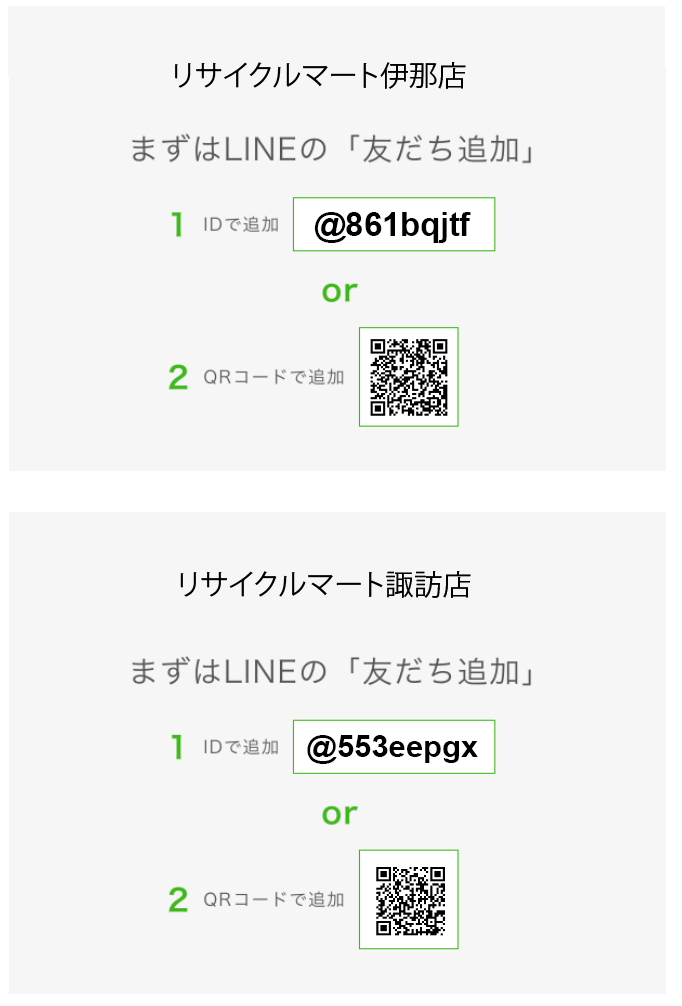Screen dimensions: 682x1006
Task: Click the green 'or' text in Suwa section
Action: click(339, 815)
